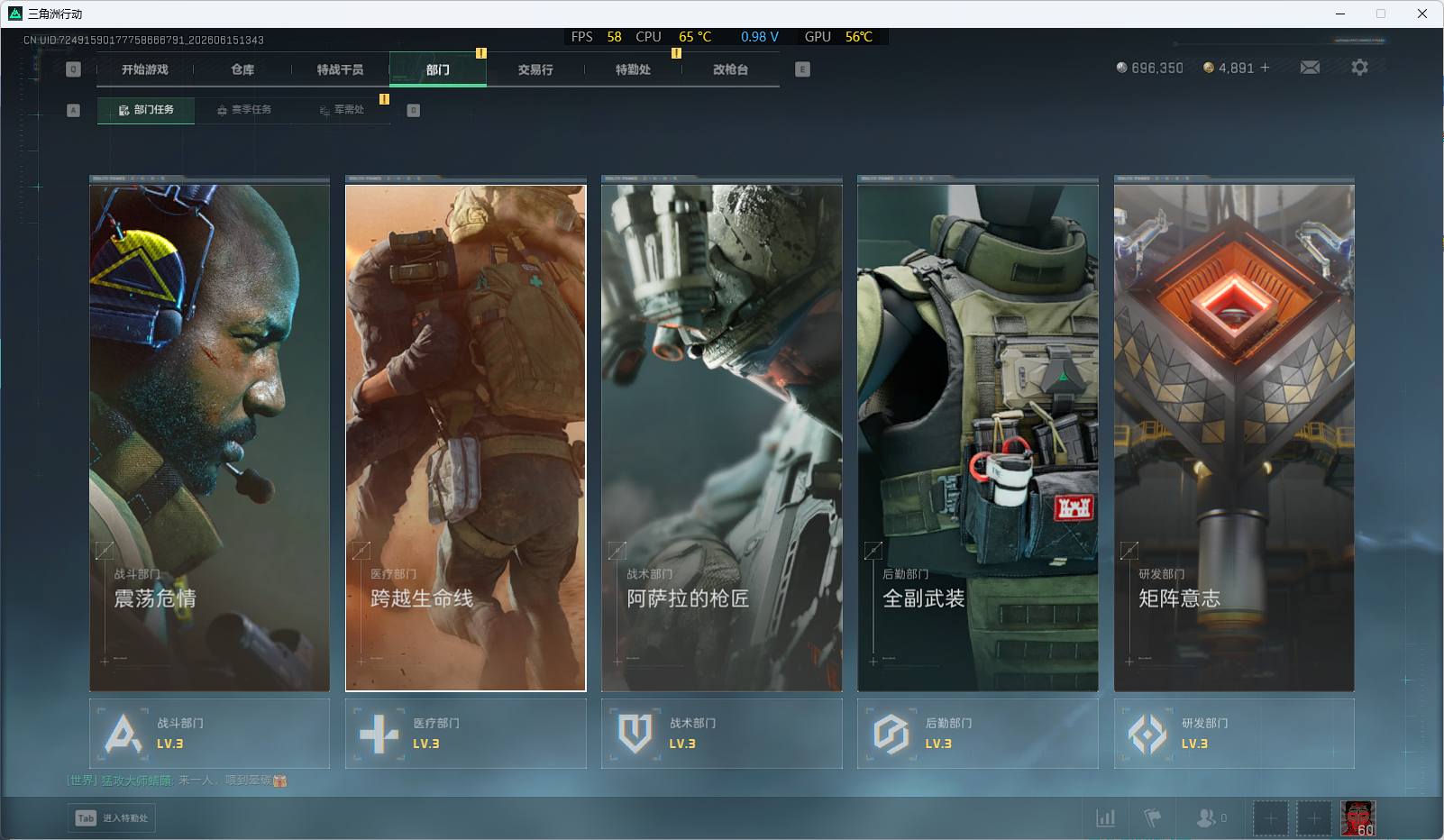Open settings with the gear icon
The height and width of the screenshot is (840, 1444).
coord(1359,68)
